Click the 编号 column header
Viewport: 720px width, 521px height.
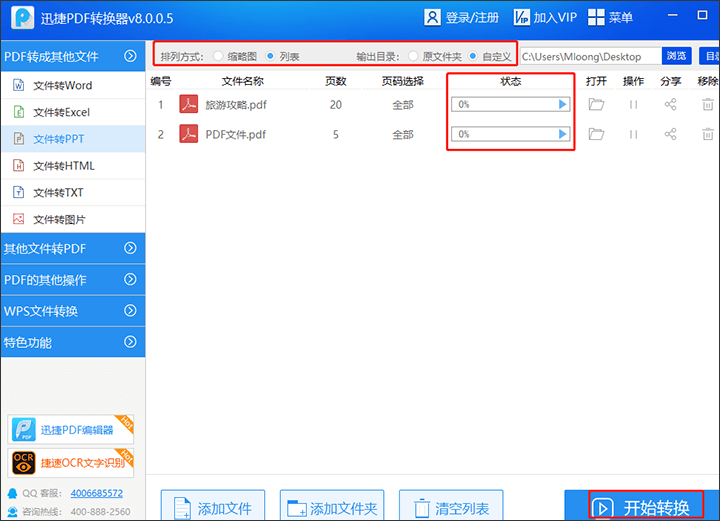coord(161,81)
